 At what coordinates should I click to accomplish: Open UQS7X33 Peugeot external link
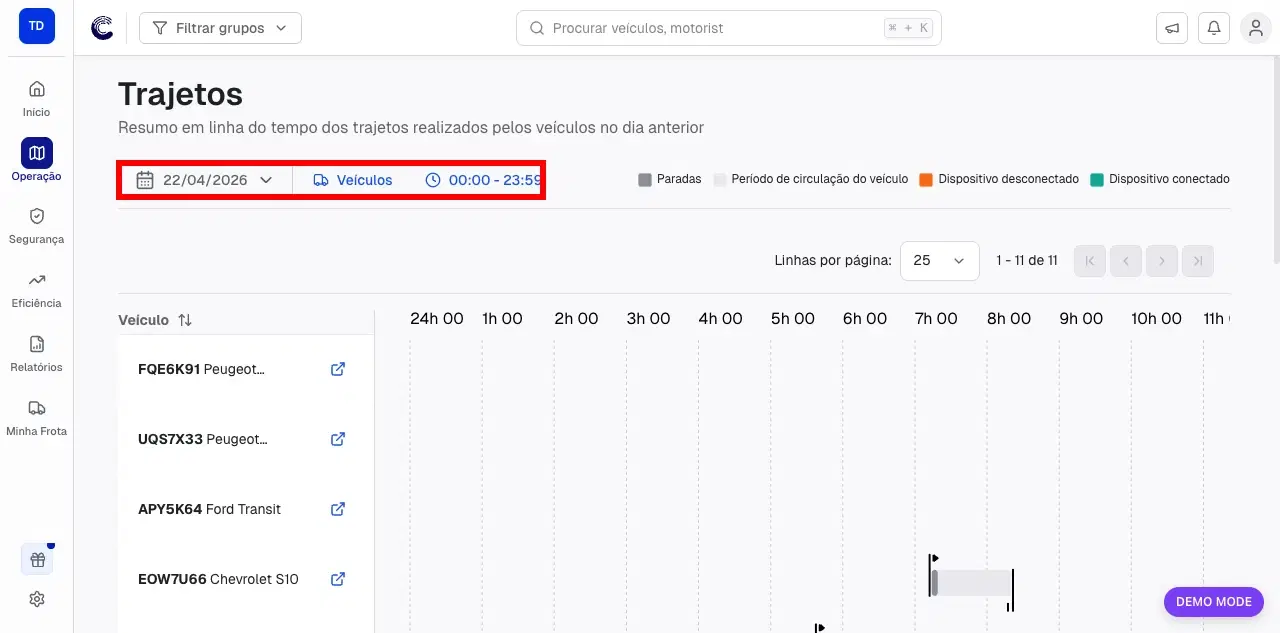pyautogui.click(x=338, y=439)
